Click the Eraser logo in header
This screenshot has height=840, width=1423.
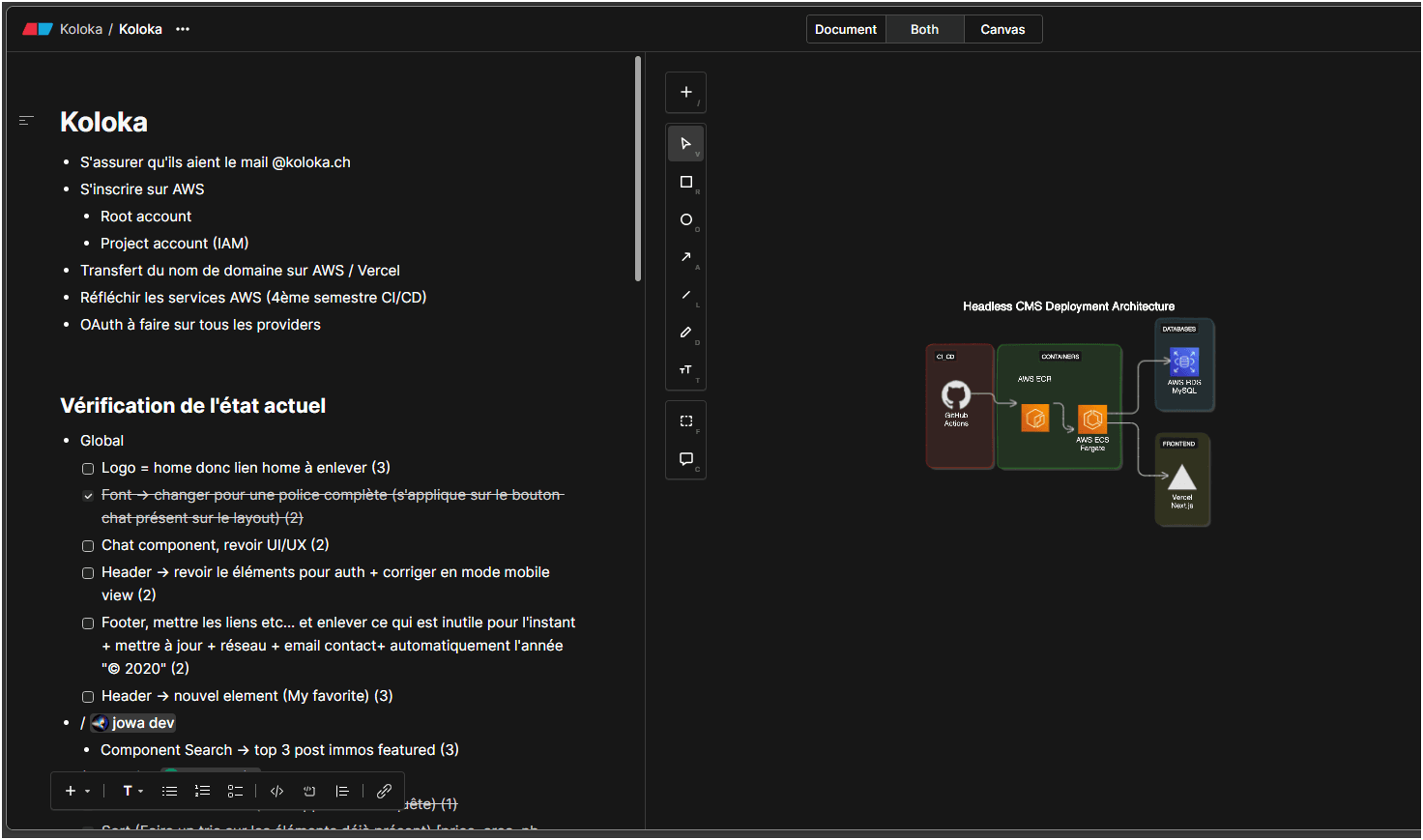38,29
